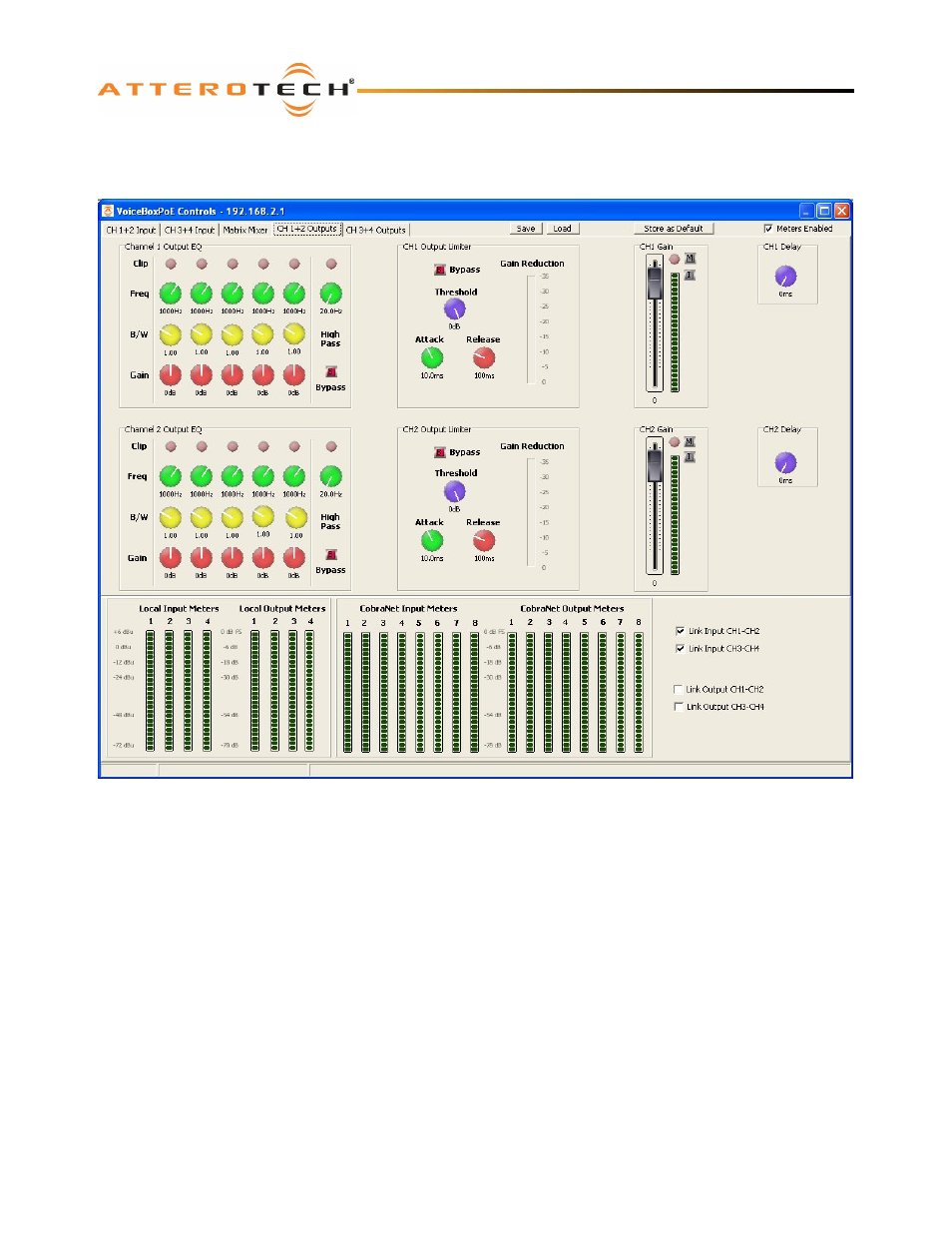The image size is (952, 1233).
Task: Click Channel 2 High Pass 20.0Hz knob
Action: click(331, 476)
